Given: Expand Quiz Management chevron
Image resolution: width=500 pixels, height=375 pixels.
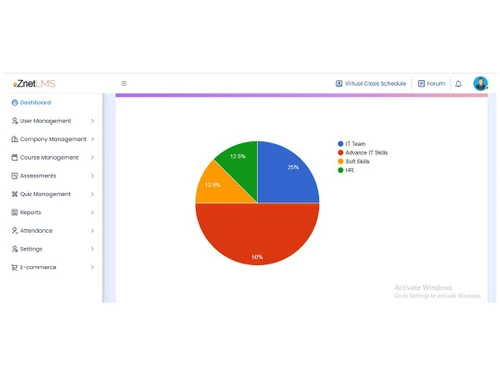Looking at the screenshot, I should click(92, 194).
